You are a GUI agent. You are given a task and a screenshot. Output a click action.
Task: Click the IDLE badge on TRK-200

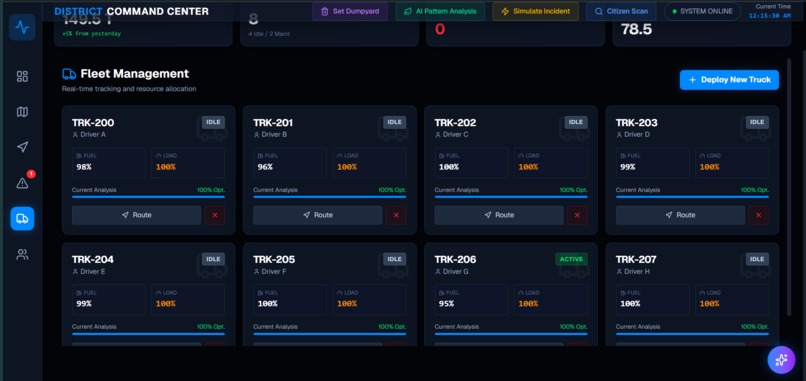(213, 122)
